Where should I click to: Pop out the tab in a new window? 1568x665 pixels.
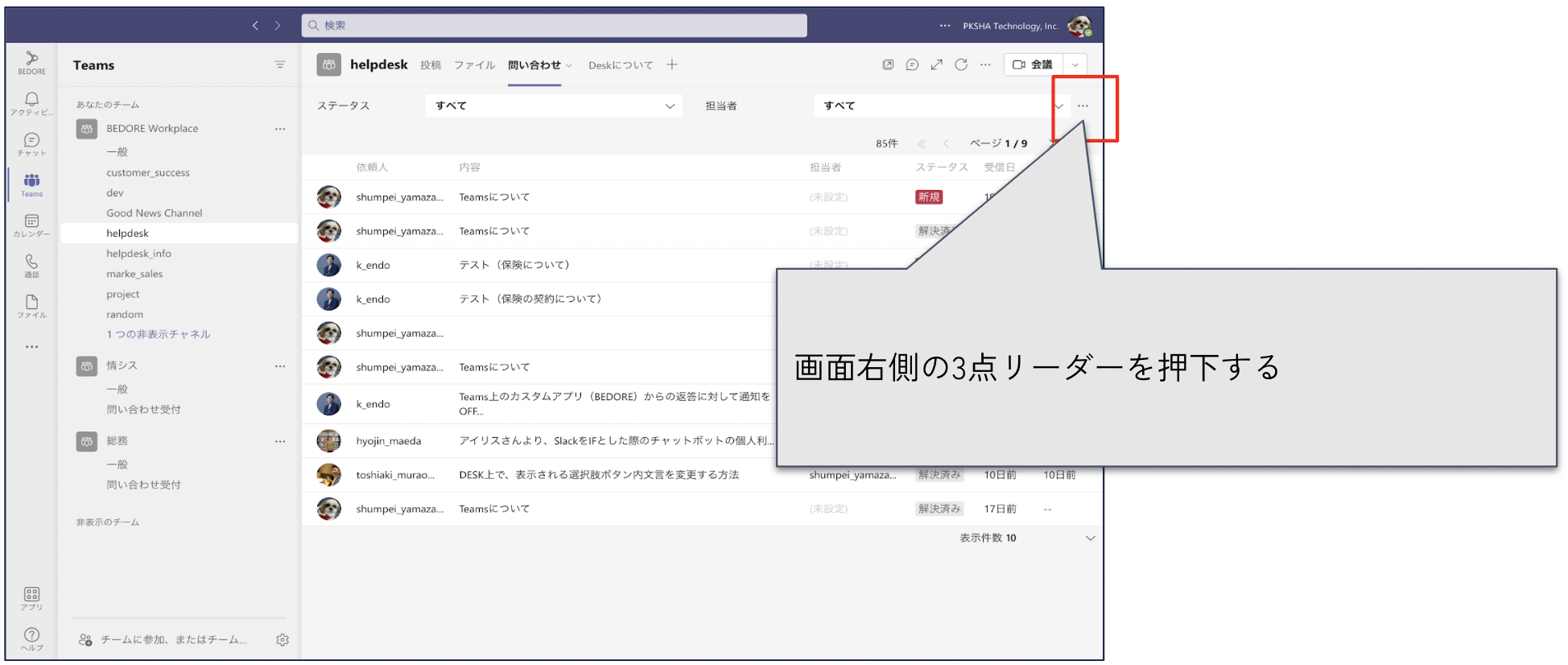[x=888, y=64]
